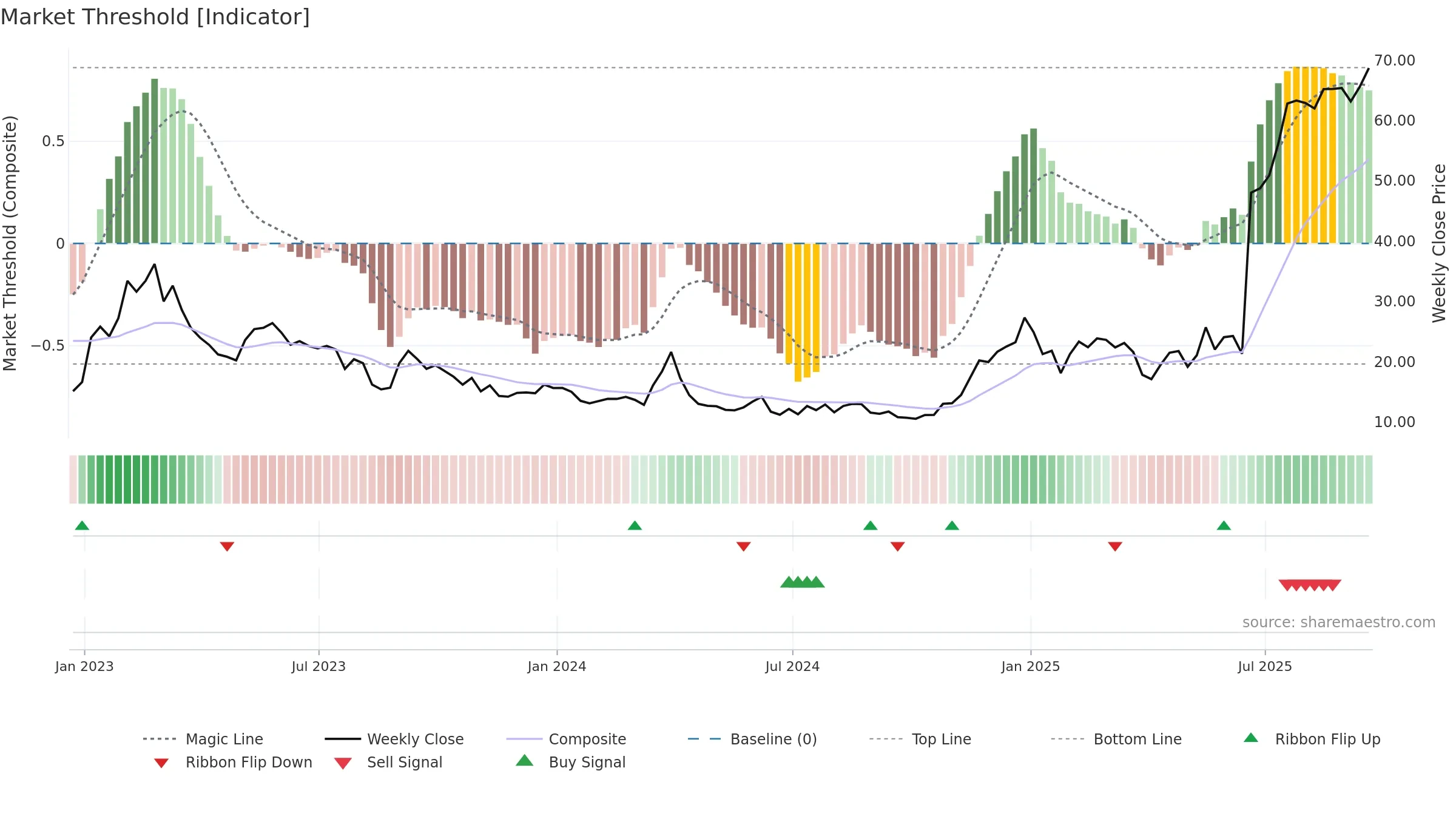The height and width of the screenshot is (819, 1456).
Task: Click the −0.5 composite axis label
Action: click(48, 346)
